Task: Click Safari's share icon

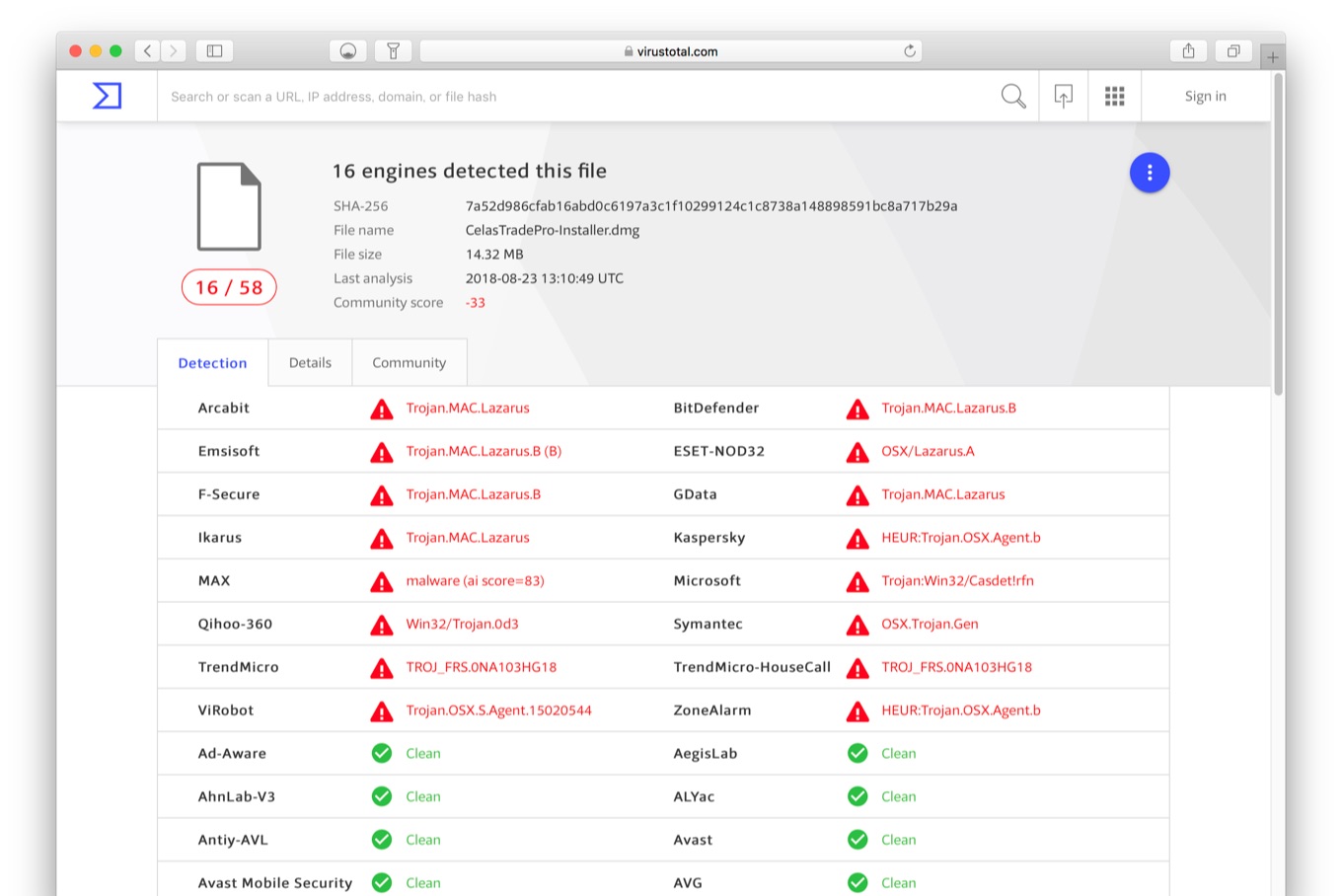Action: (1188, 51)
